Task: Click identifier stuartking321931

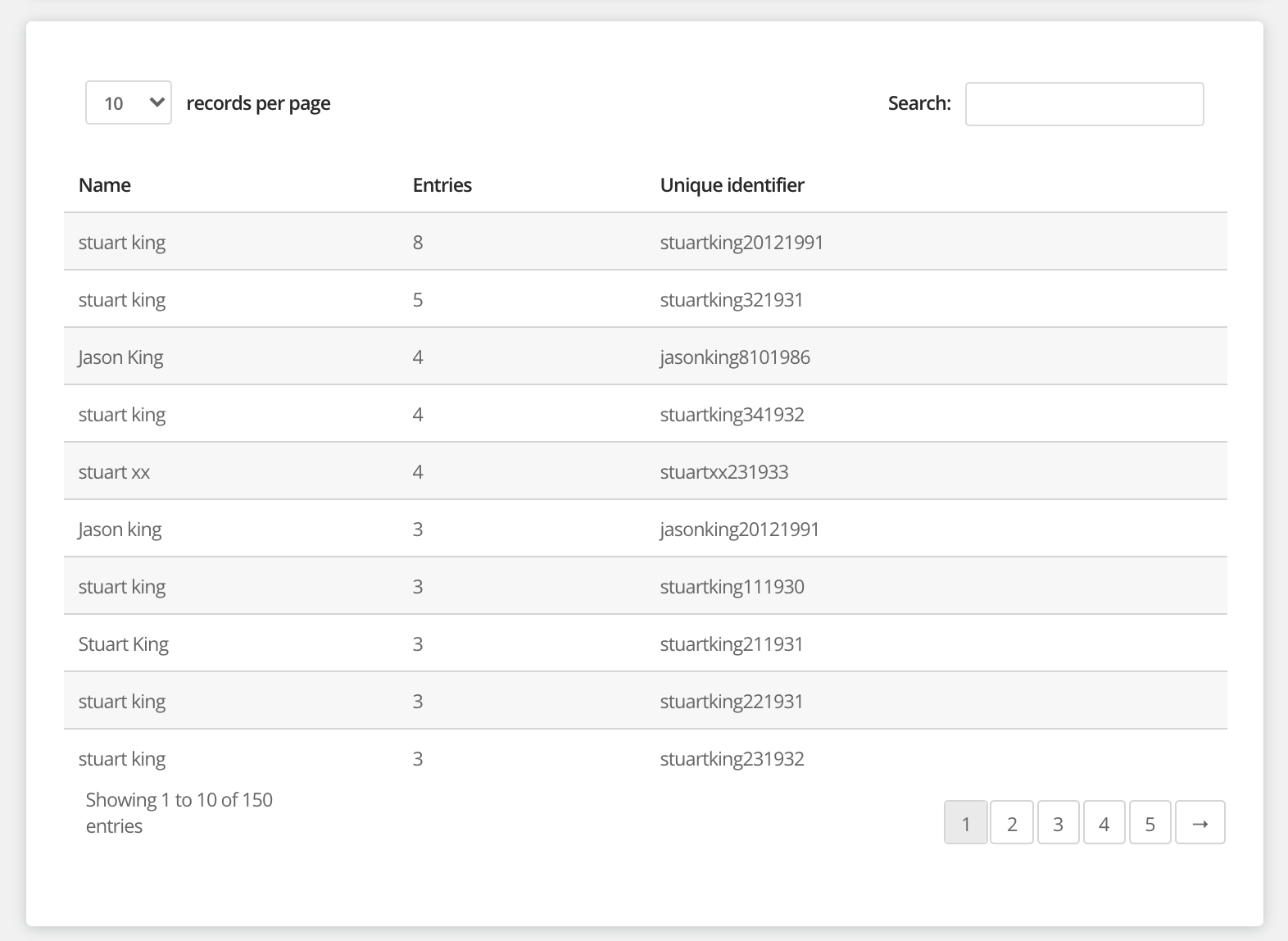Action: tap(731, 300)
